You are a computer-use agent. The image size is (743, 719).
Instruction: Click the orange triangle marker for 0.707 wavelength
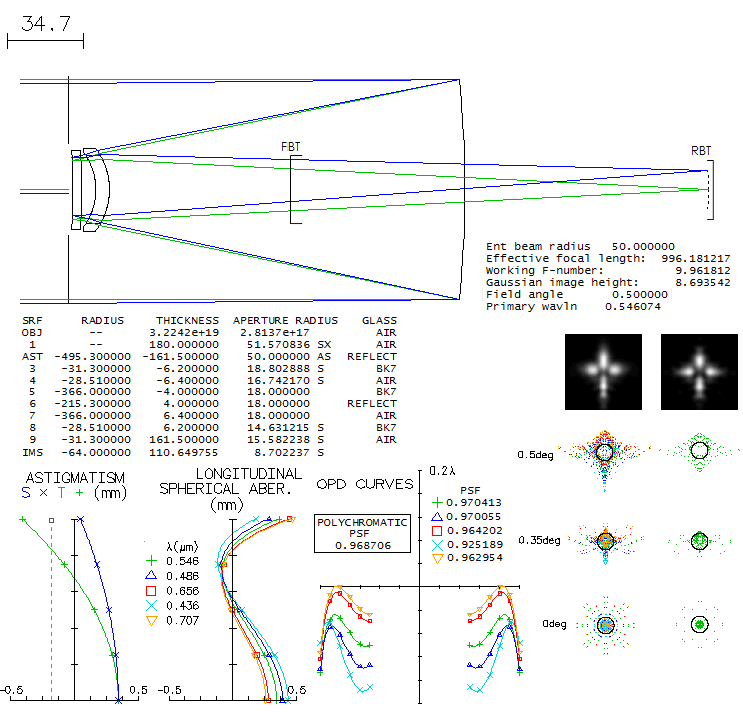[x=151, y=620]
